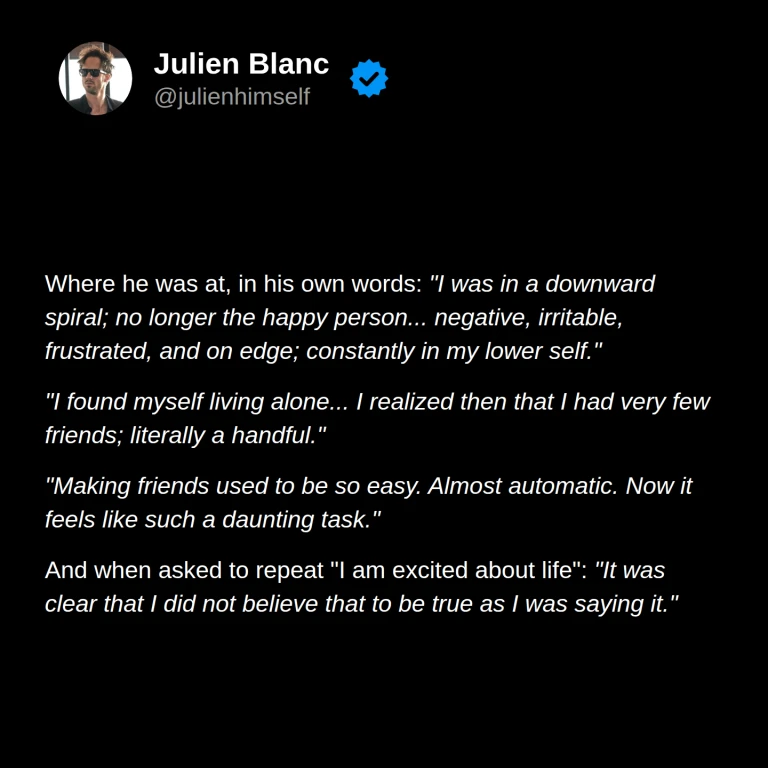Select the phrase "in his own words:"
This screenshot has width=768, height=768.
331,284
